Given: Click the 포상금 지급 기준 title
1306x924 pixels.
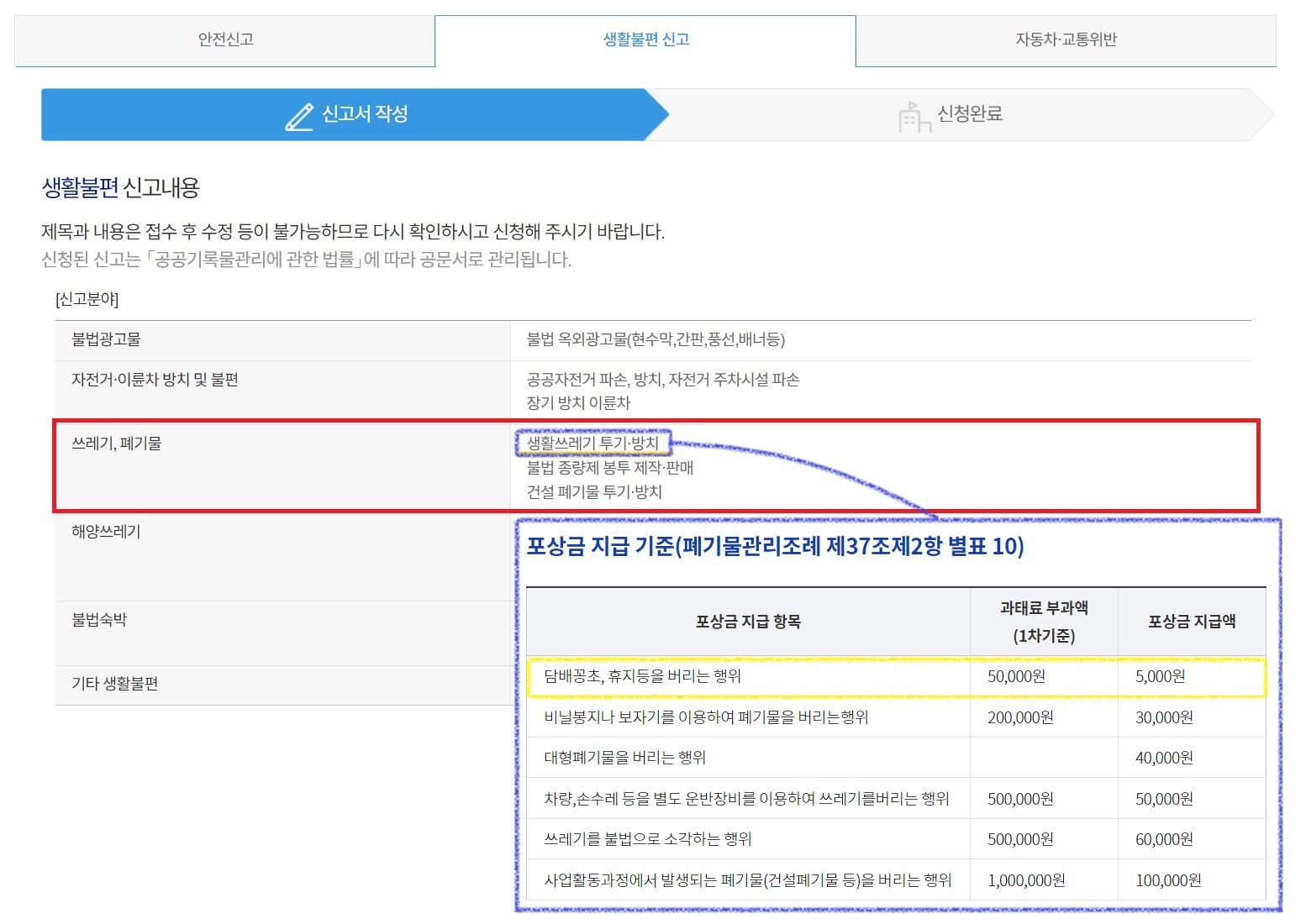Looking at the screenshot, I should click(775, 547).
